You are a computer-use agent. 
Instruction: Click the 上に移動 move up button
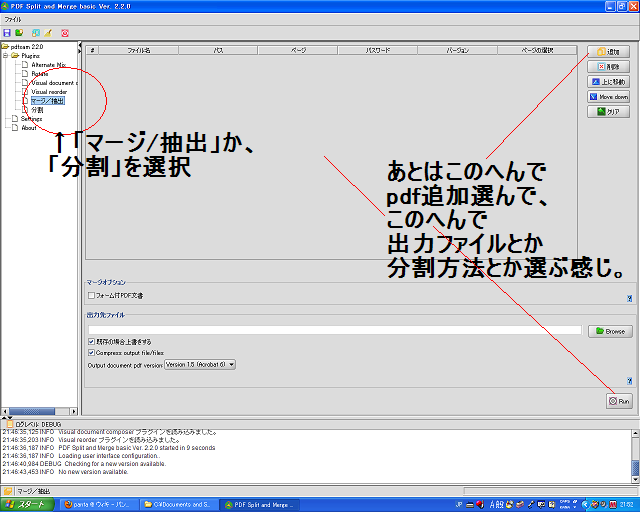coord(608,82)
